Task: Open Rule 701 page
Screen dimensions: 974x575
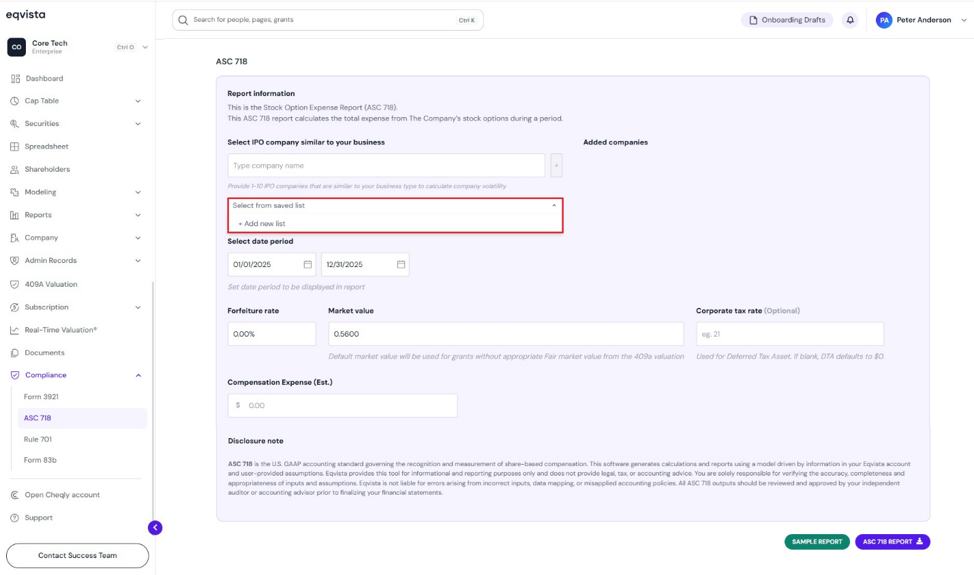Action: point(38,439)
